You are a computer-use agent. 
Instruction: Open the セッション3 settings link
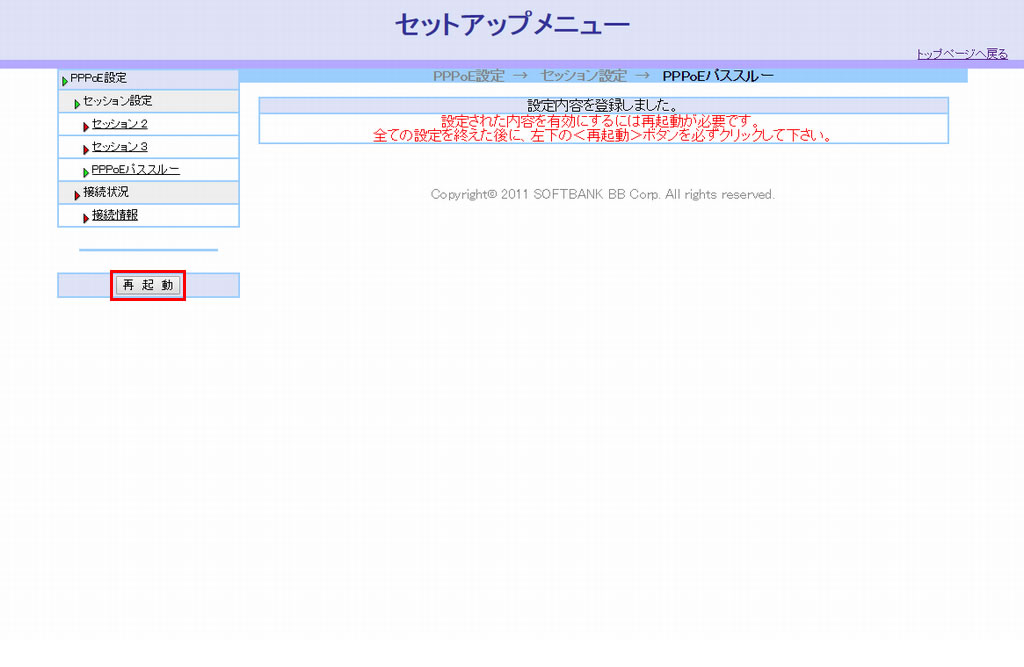tap(120, 147)
